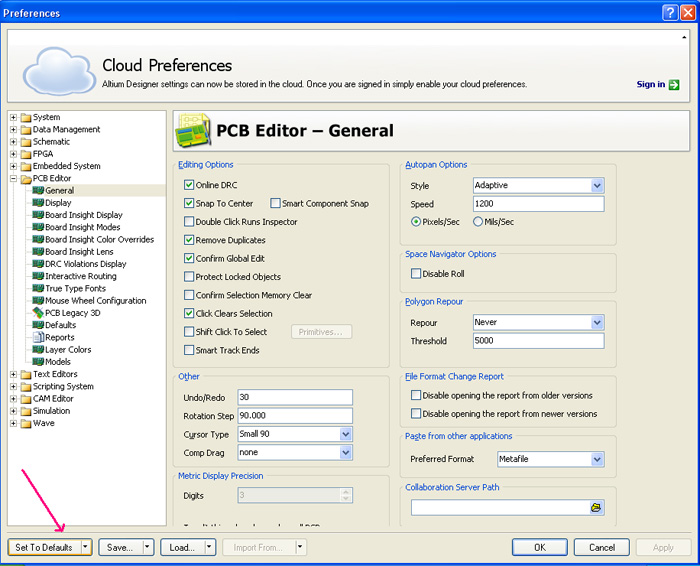Click the Set To Defaults button

pos(43,547)
